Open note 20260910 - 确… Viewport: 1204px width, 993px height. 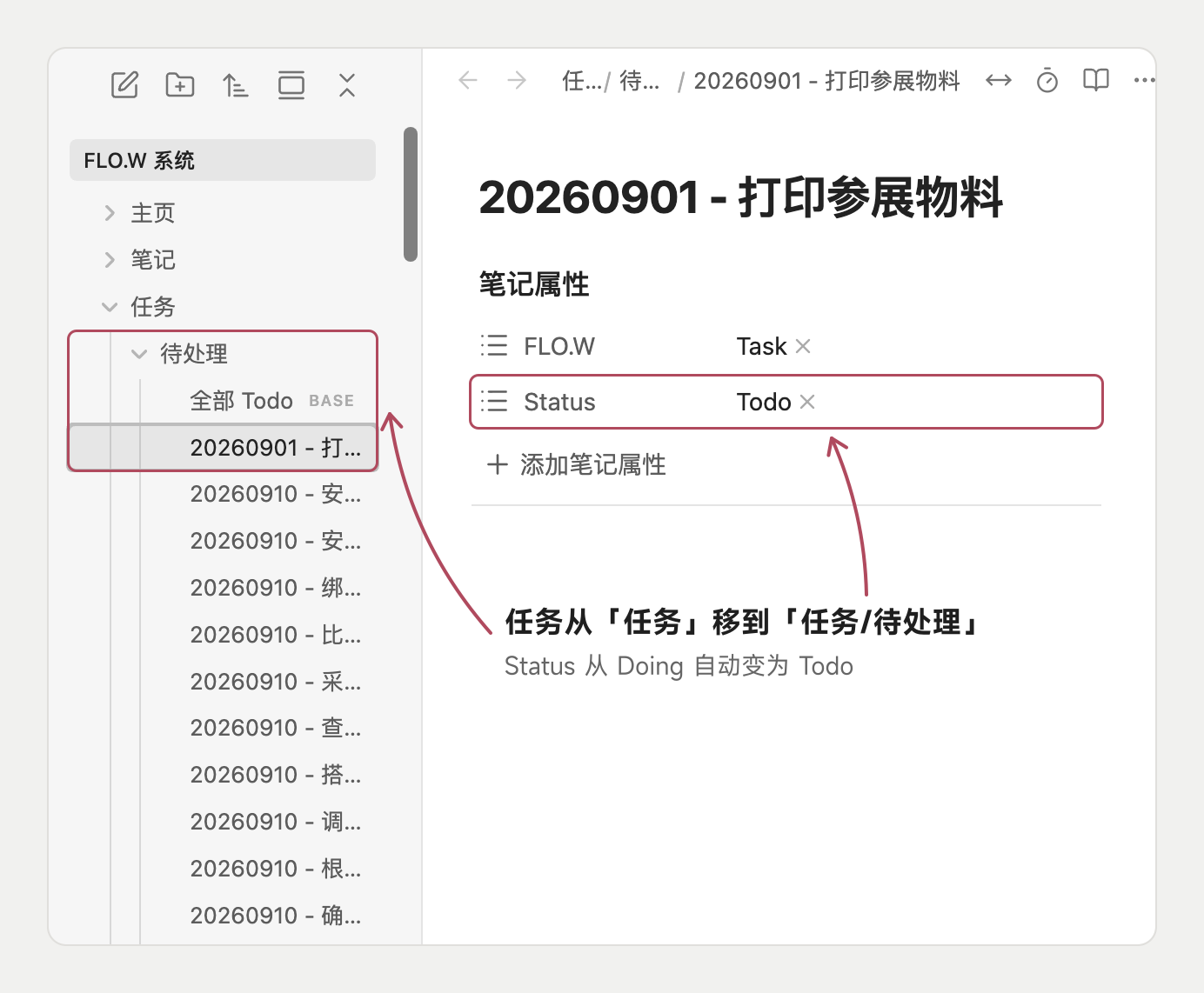click(x=275, y=916)
